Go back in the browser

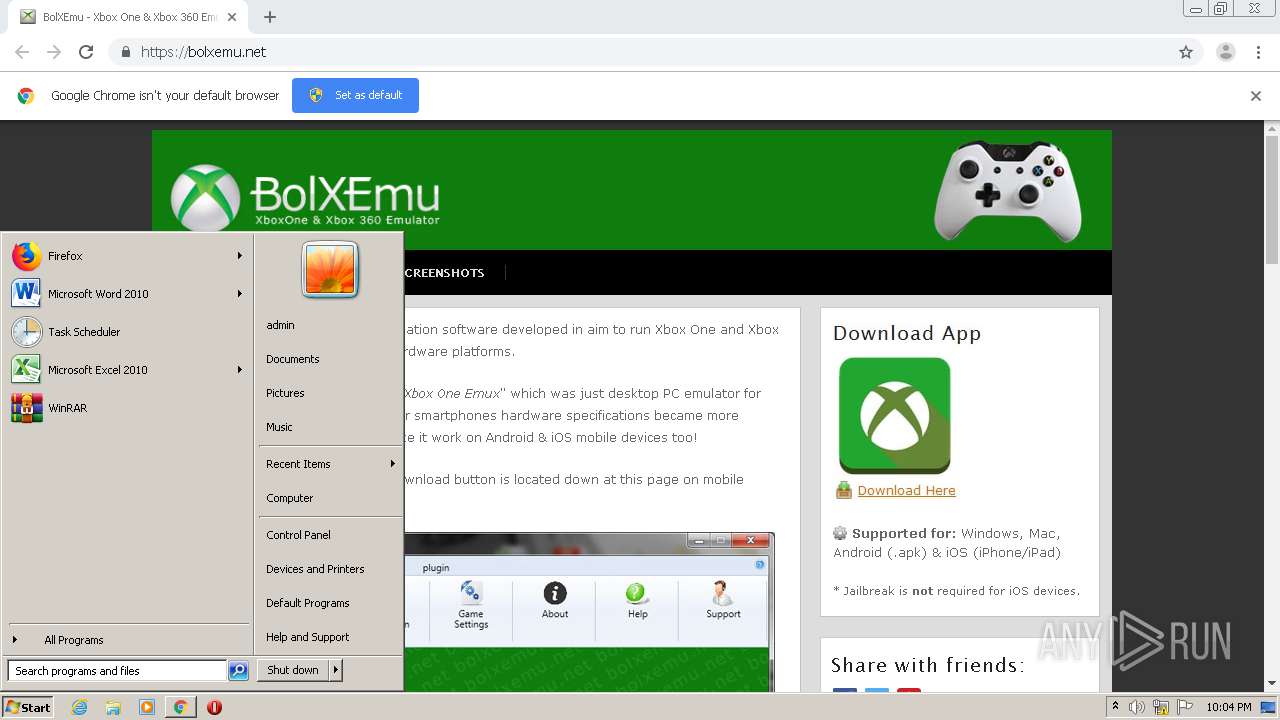(22, 52)
